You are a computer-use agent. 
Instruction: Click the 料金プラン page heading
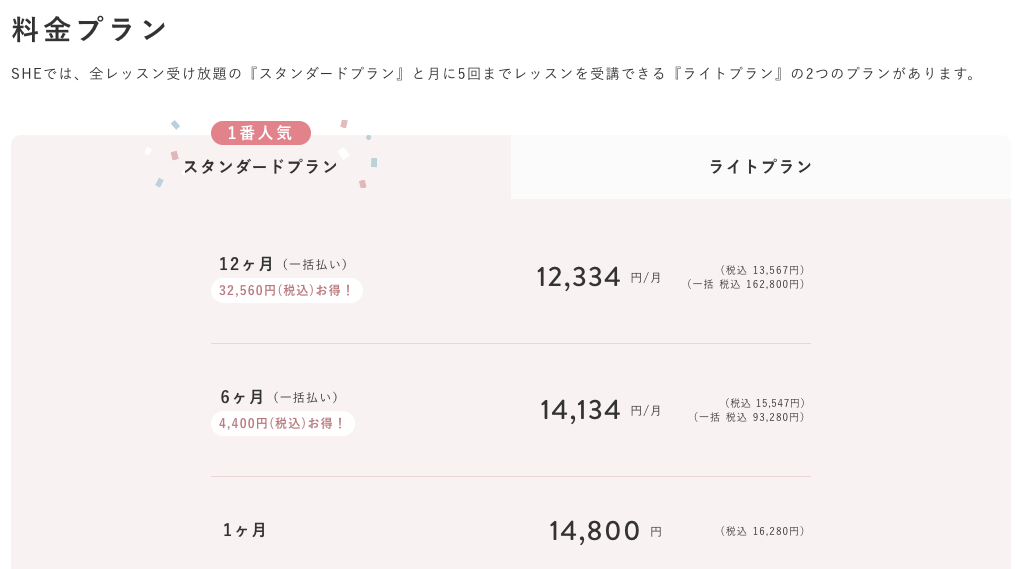89,30
